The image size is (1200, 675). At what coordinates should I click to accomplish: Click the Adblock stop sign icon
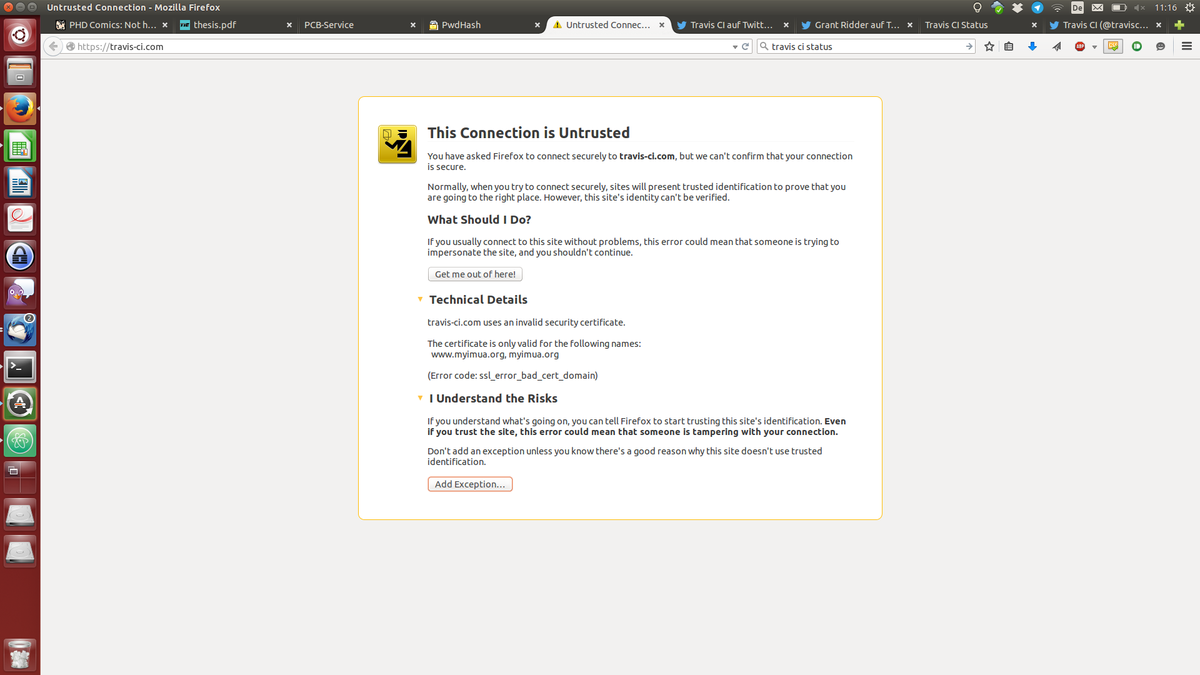pos(1080,46)
